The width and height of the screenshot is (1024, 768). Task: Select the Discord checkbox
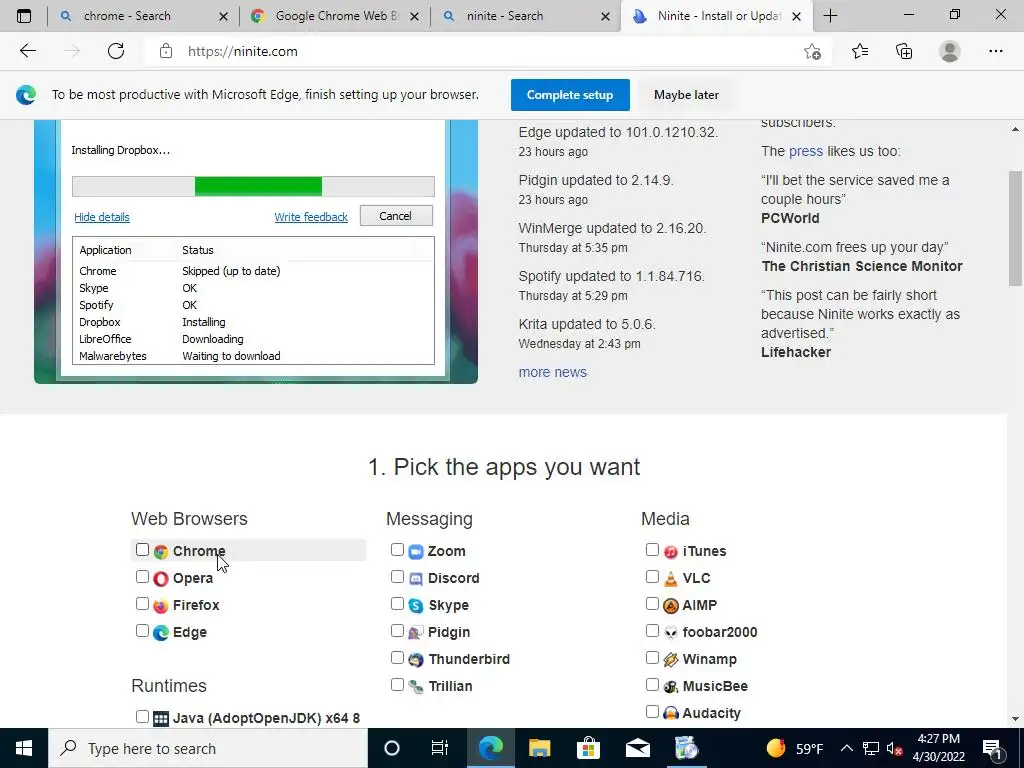397,577
